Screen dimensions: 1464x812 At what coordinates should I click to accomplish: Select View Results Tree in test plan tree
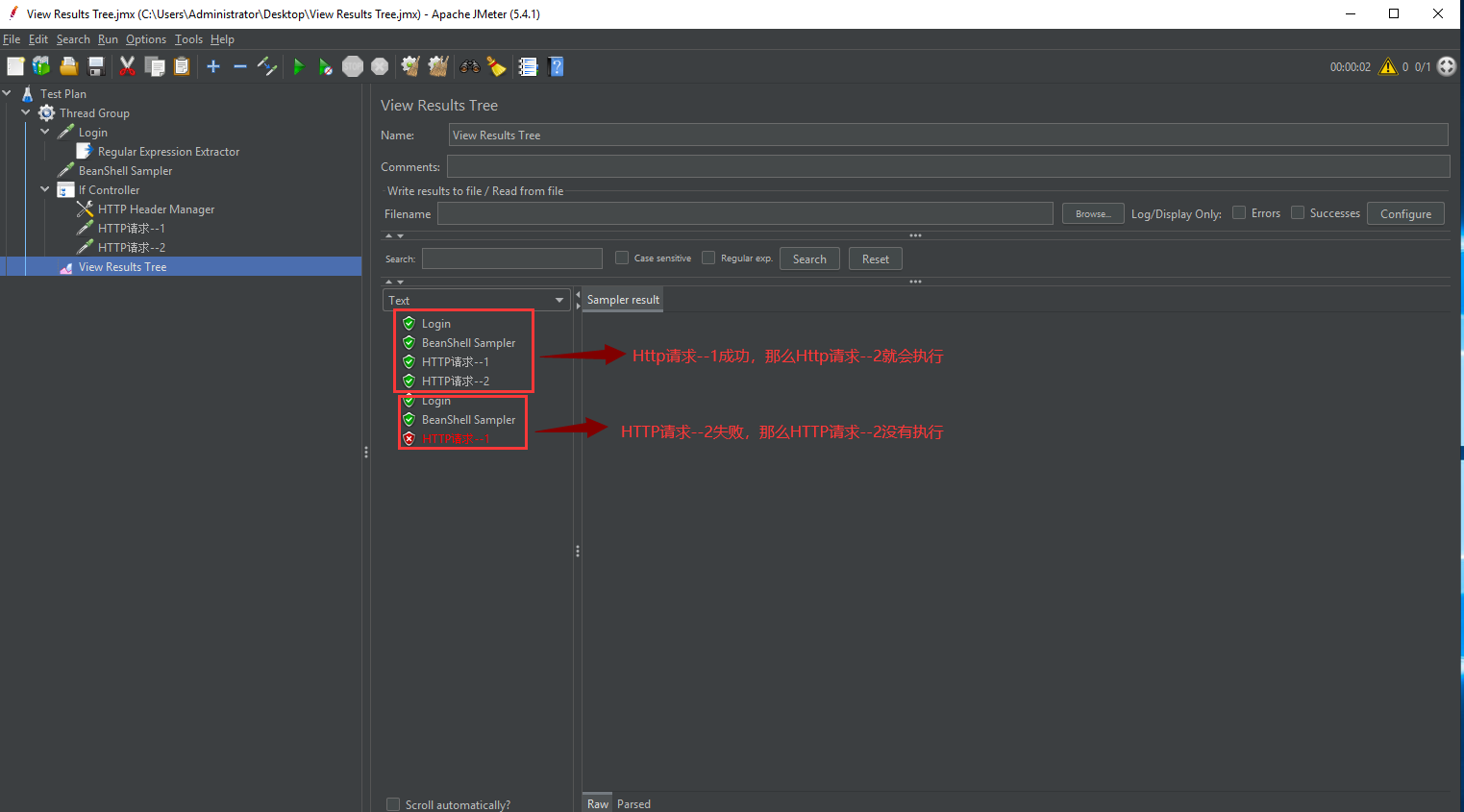tap(122, 267)
